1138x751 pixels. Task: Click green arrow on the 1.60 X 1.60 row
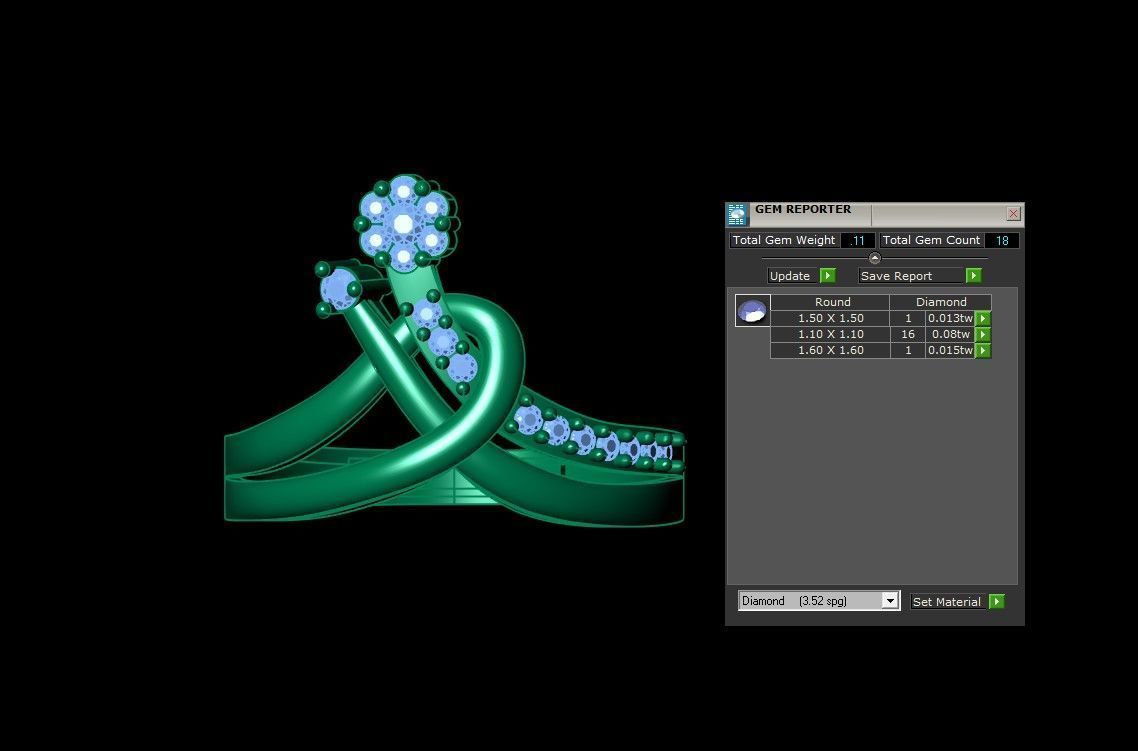click(x=983, y=350)
